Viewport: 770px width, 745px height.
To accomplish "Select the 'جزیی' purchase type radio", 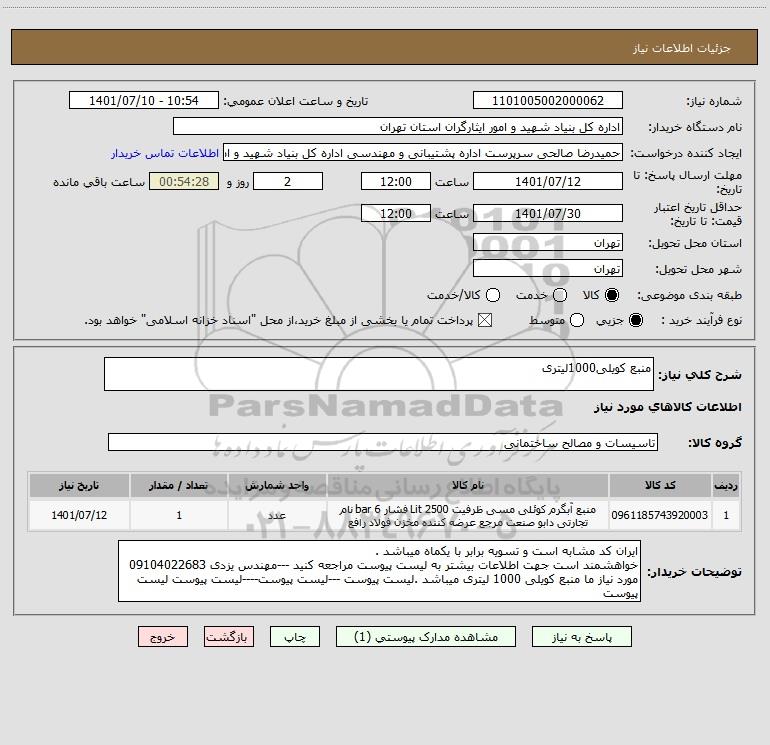I will click(x=635, y=320).
